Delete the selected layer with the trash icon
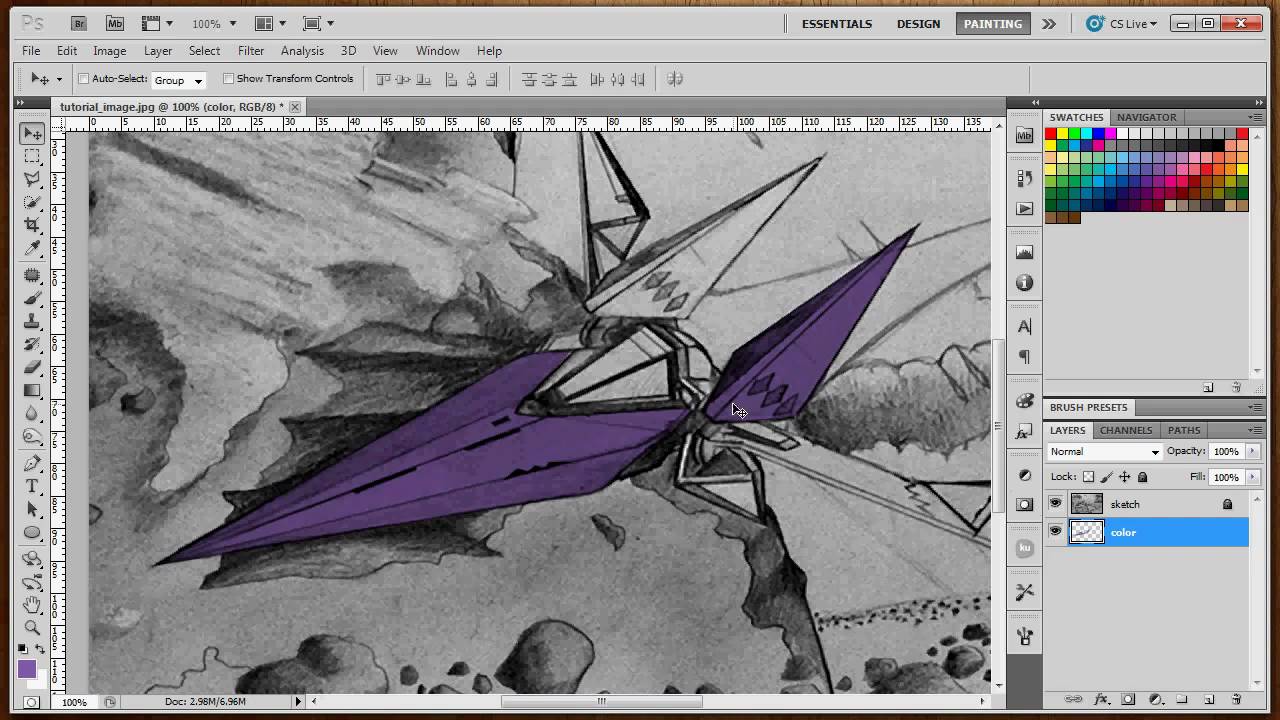The height and width of the screenshot is (720, 1280). pyautogui.click(x=1236, y=700)
